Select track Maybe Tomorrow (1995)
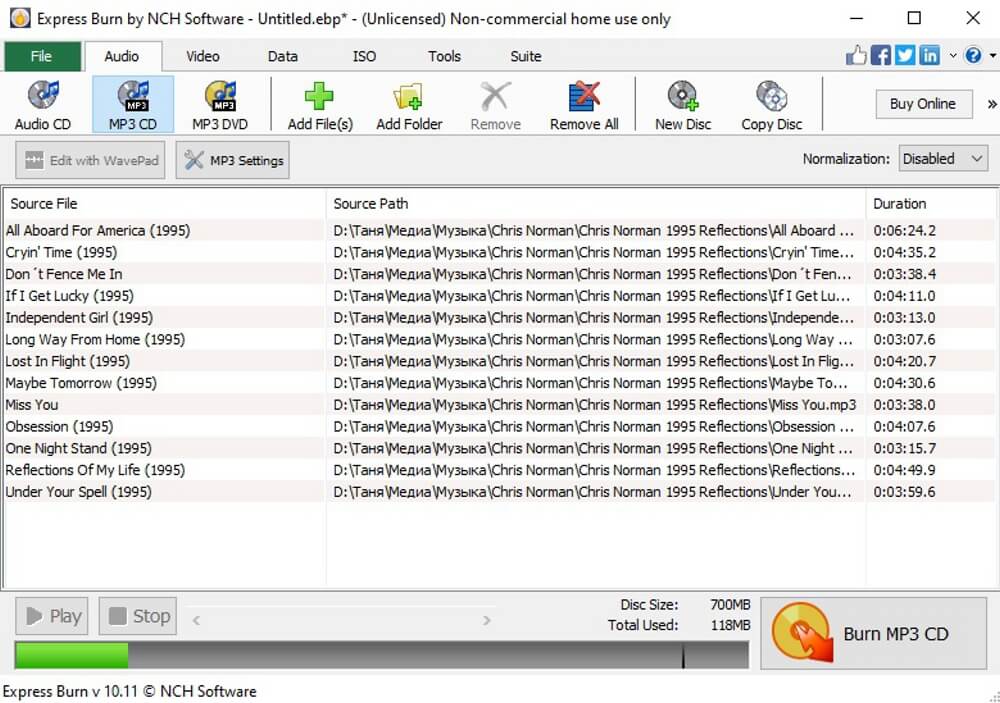Screen dimensions: 1000x703 coord(81,383)
